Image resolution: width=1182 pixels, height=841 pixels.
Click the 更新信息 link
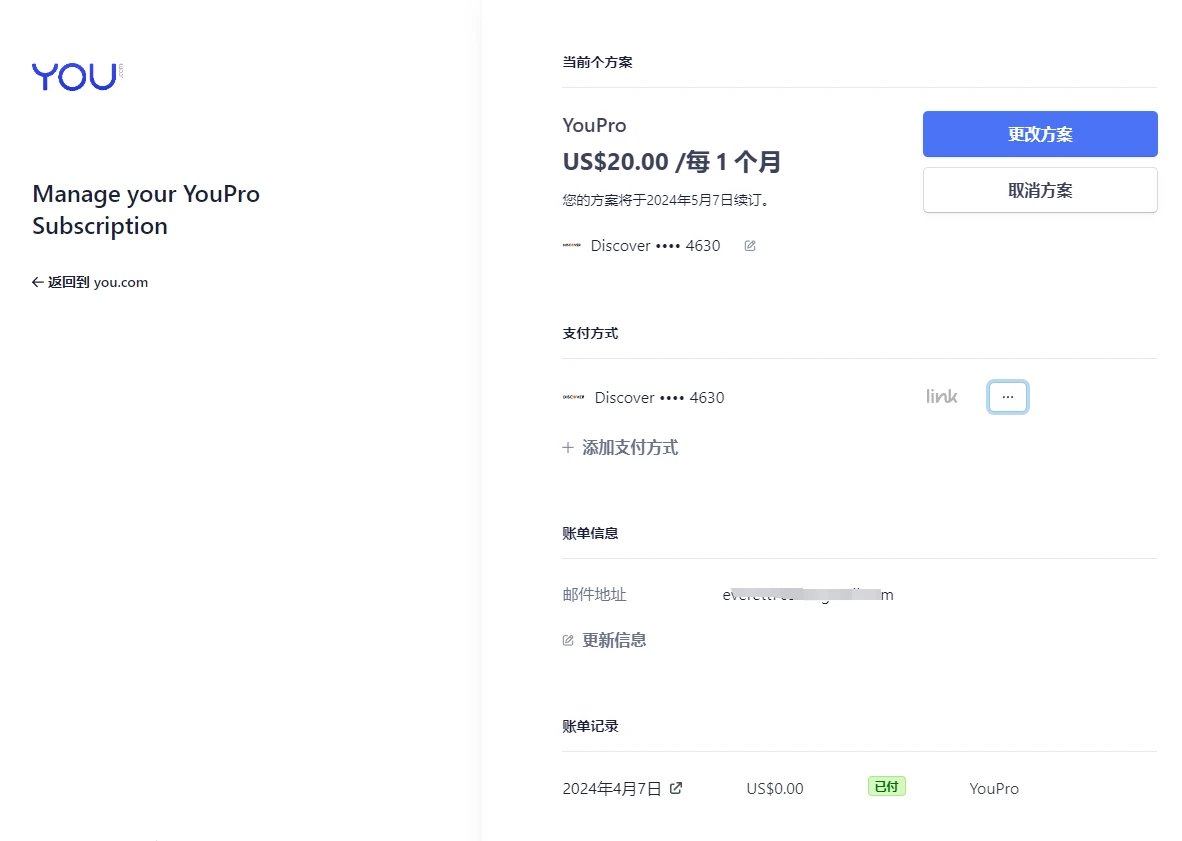point(605,641)
